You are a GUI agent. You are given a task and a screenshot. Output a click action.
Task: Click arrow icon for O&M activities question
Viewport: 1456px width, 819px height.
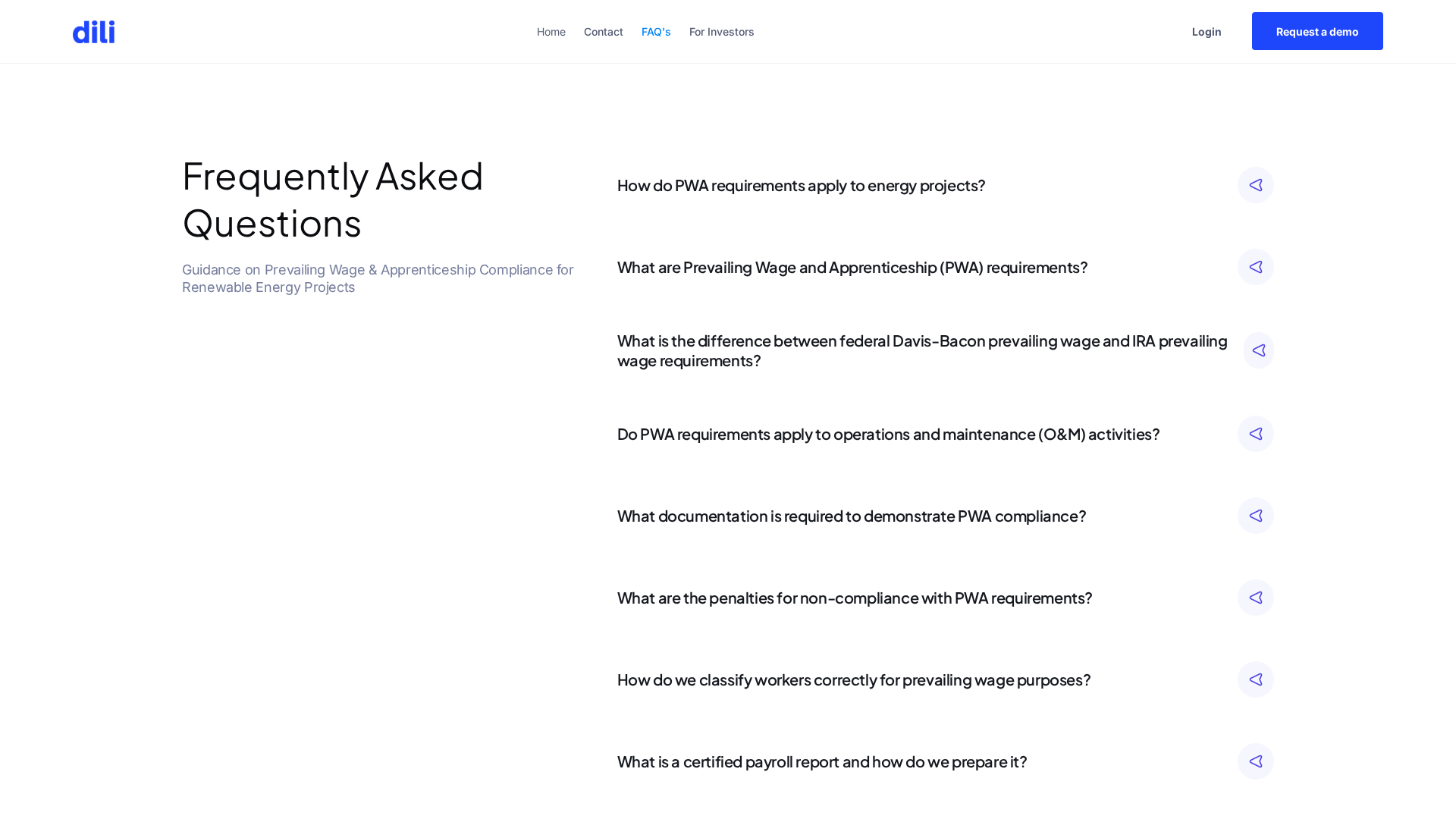[1255, 434]
